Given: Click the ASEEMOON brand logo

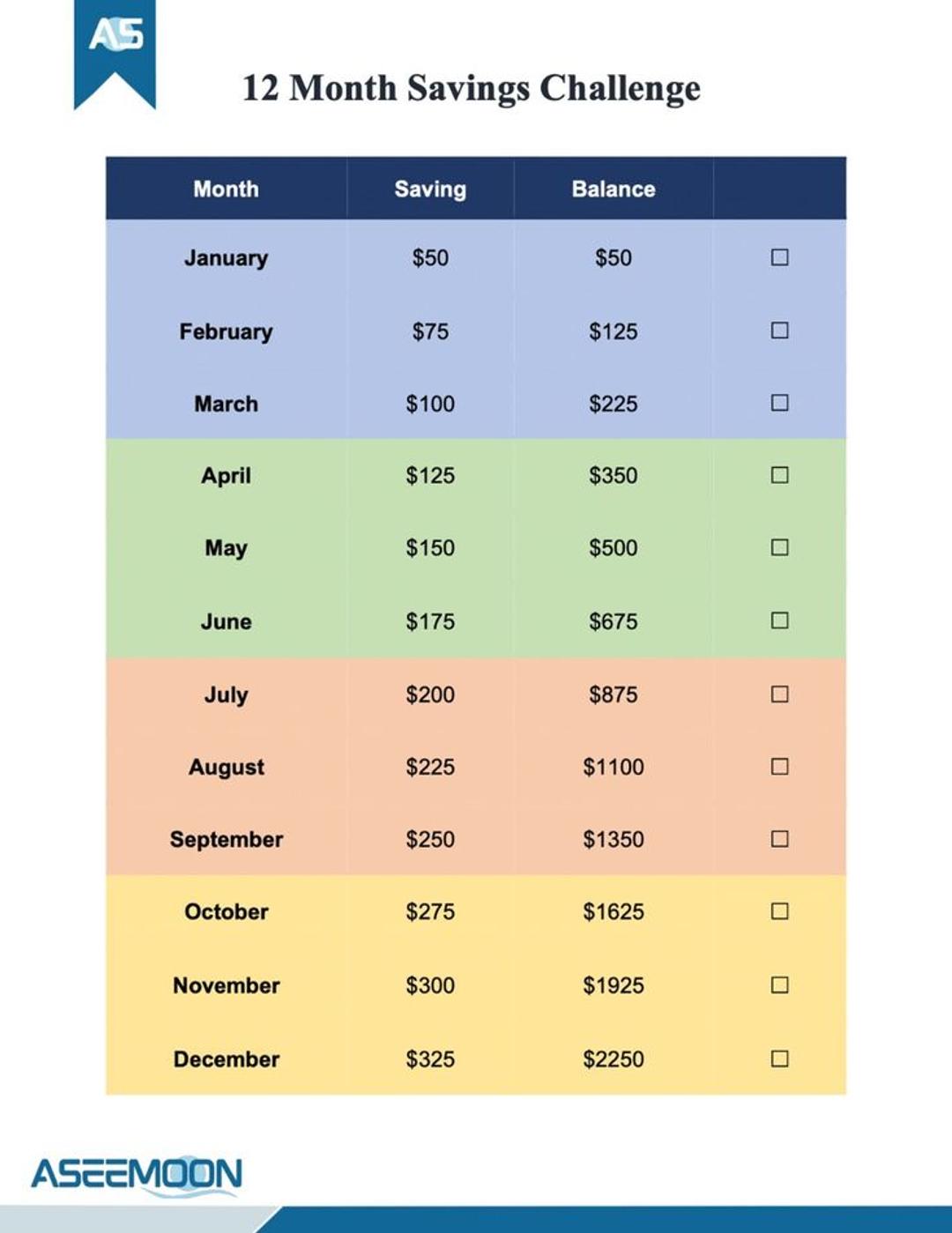Looking at the screenshot, I should [x=137, y=1176].
